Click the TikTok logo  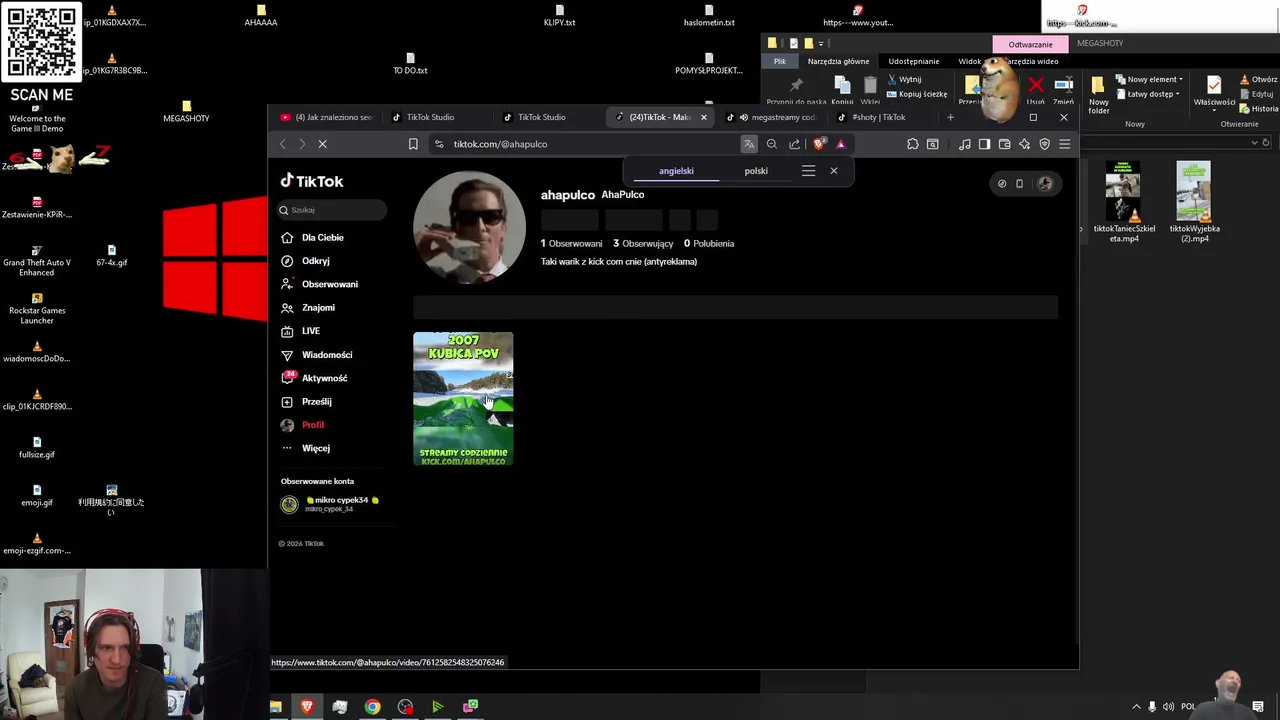coord(312,181)
